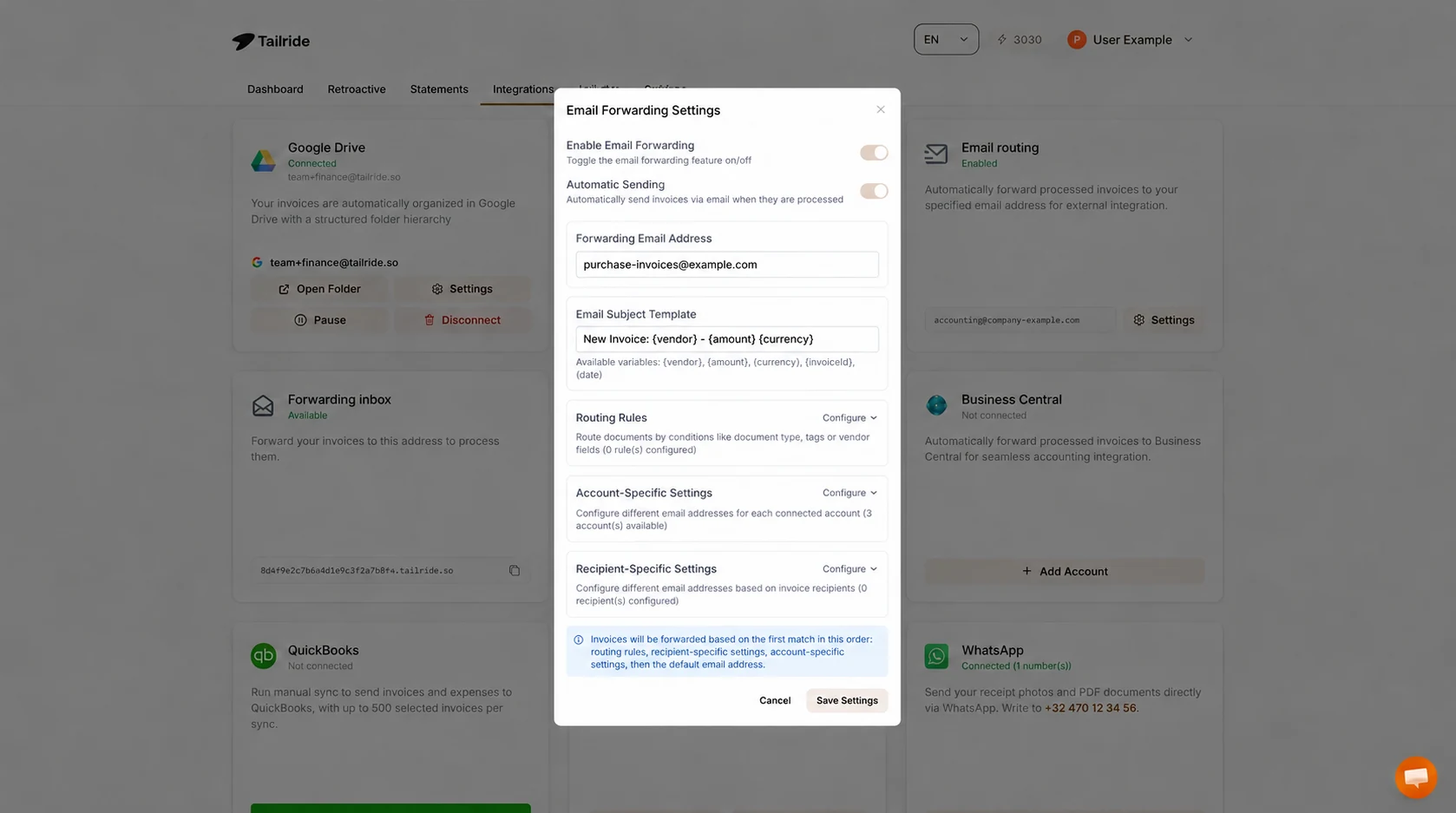Click the Google Drive icon

click(263, 161)
